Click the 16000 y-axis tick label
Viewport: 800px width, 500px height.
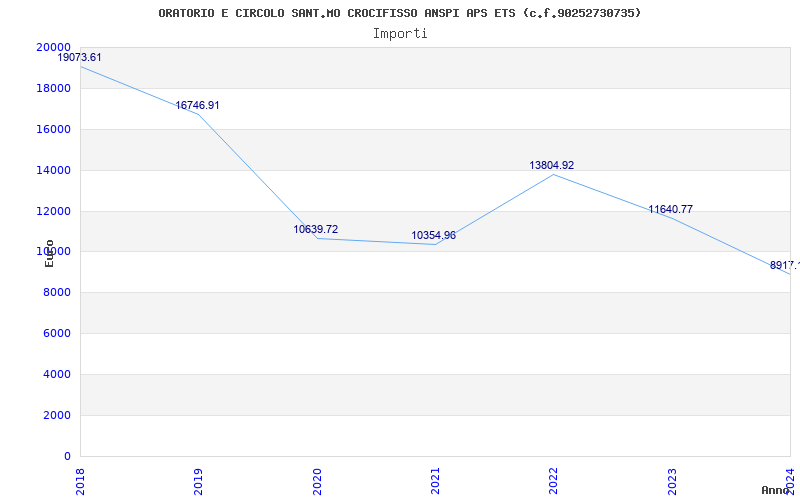pos(53,129)
